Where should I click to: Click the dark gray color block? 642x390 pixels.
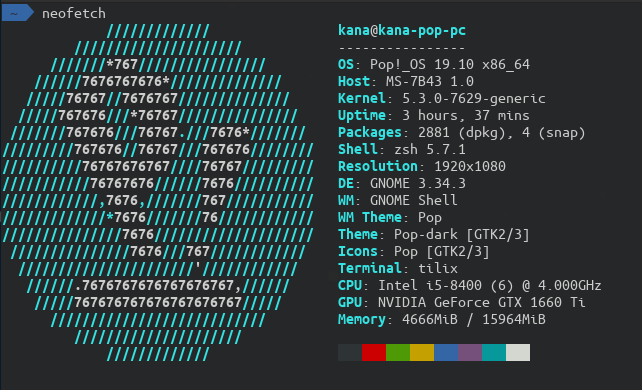click(350, 352)
